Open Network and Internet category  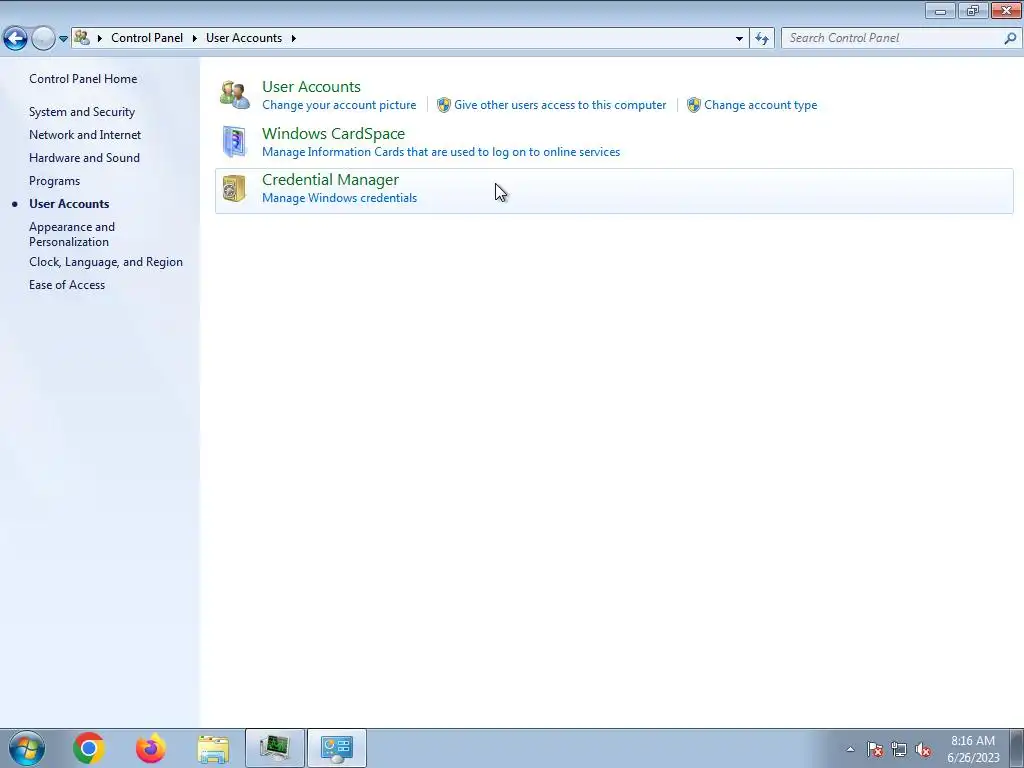click(x=85, y=135)
